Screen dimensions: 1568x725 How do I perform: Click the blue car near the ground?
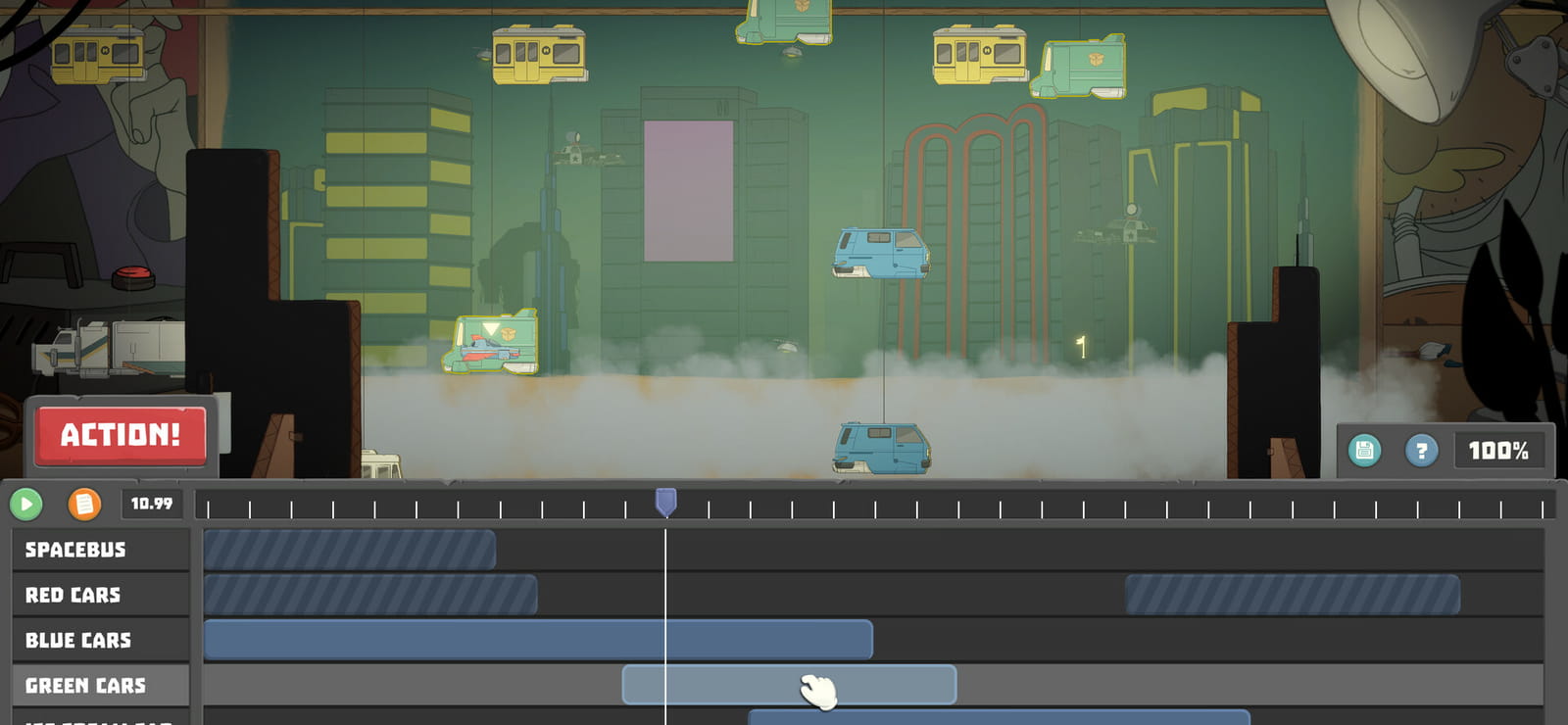coord(882,448)
